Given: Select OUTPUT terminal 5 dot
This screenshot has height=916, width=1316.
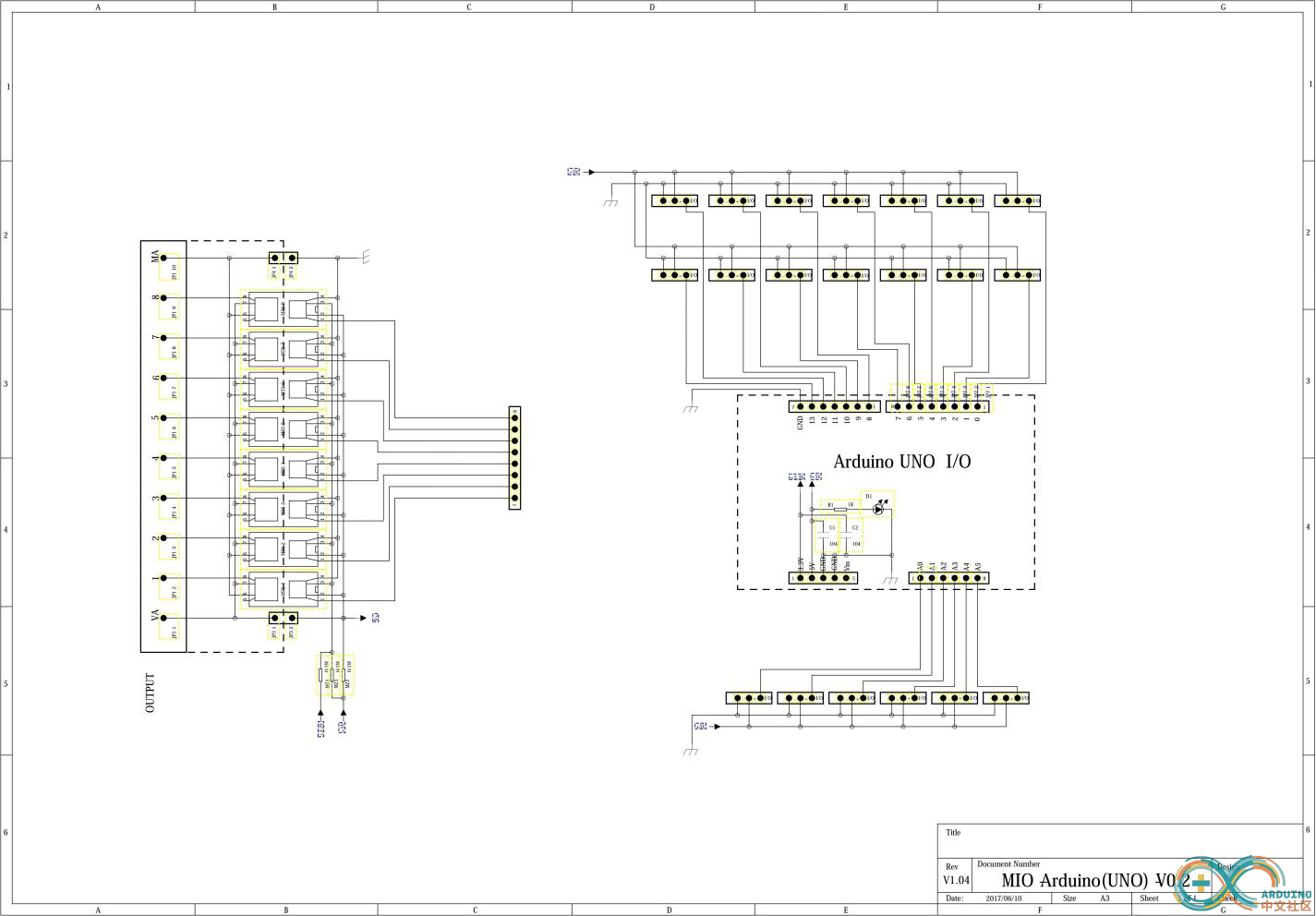Looking at the screenshot, I should [163, 418].
